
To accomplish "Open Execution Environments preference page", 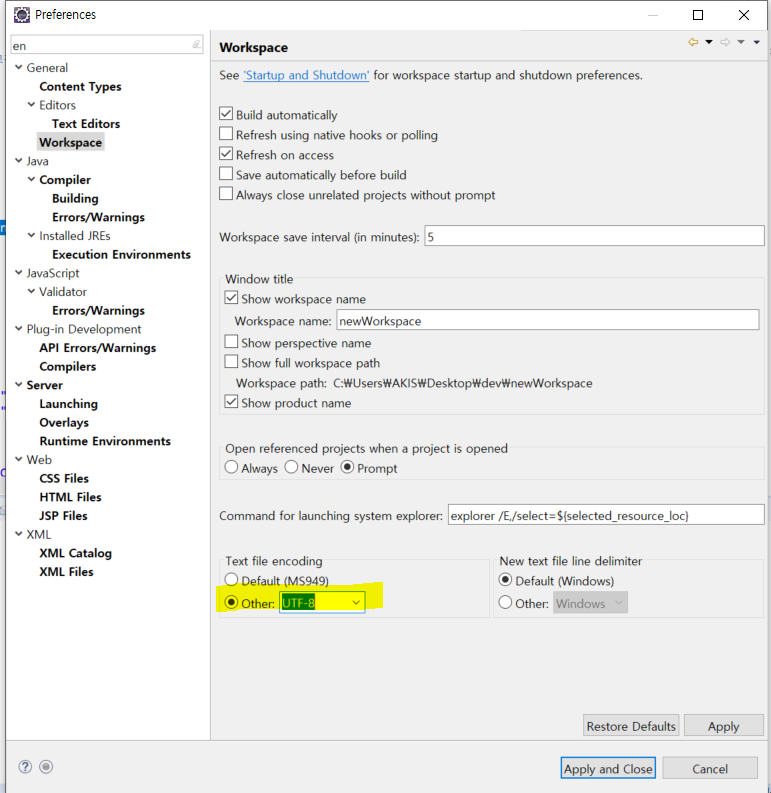I will click(121, 254).
